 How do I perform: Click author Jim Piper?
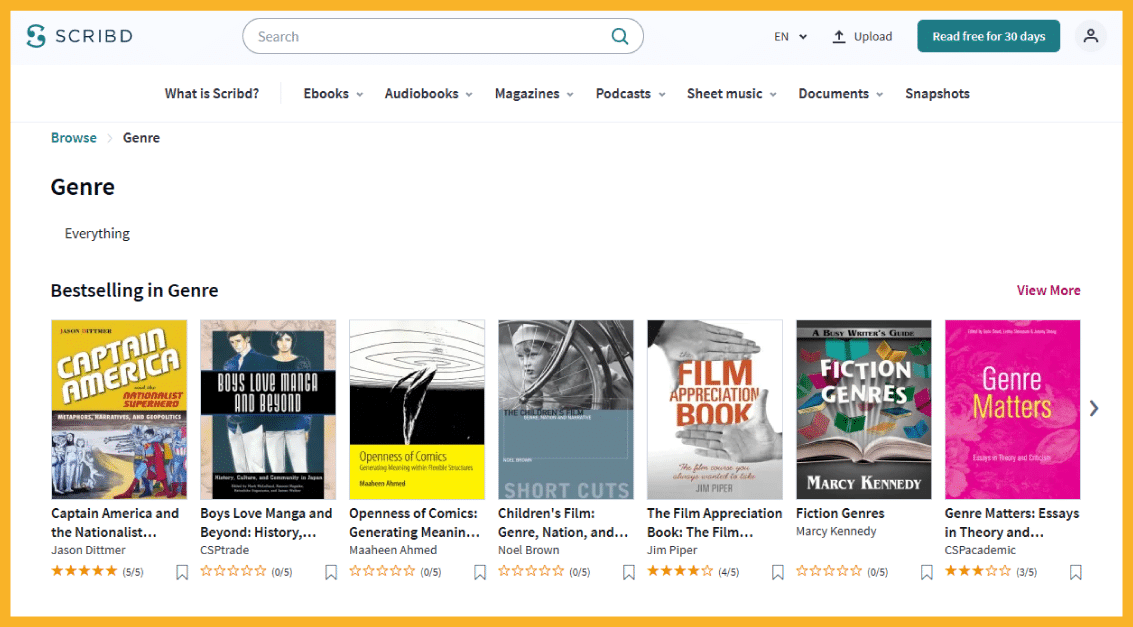pyautogui.click(x=672, y=550)
